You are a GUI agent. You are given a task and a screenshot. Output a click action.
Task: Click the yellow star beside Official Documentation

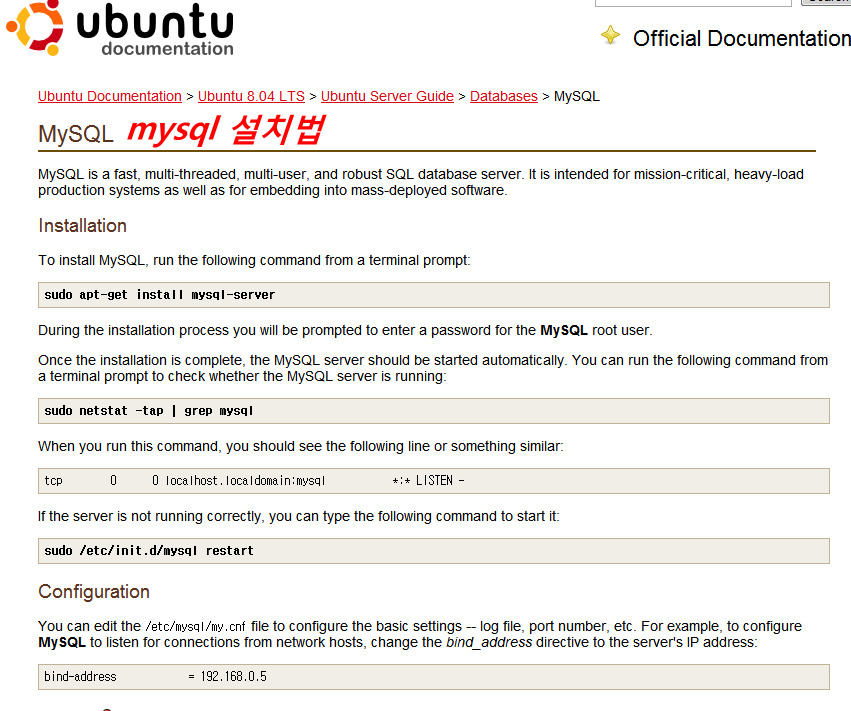[610, 37]
